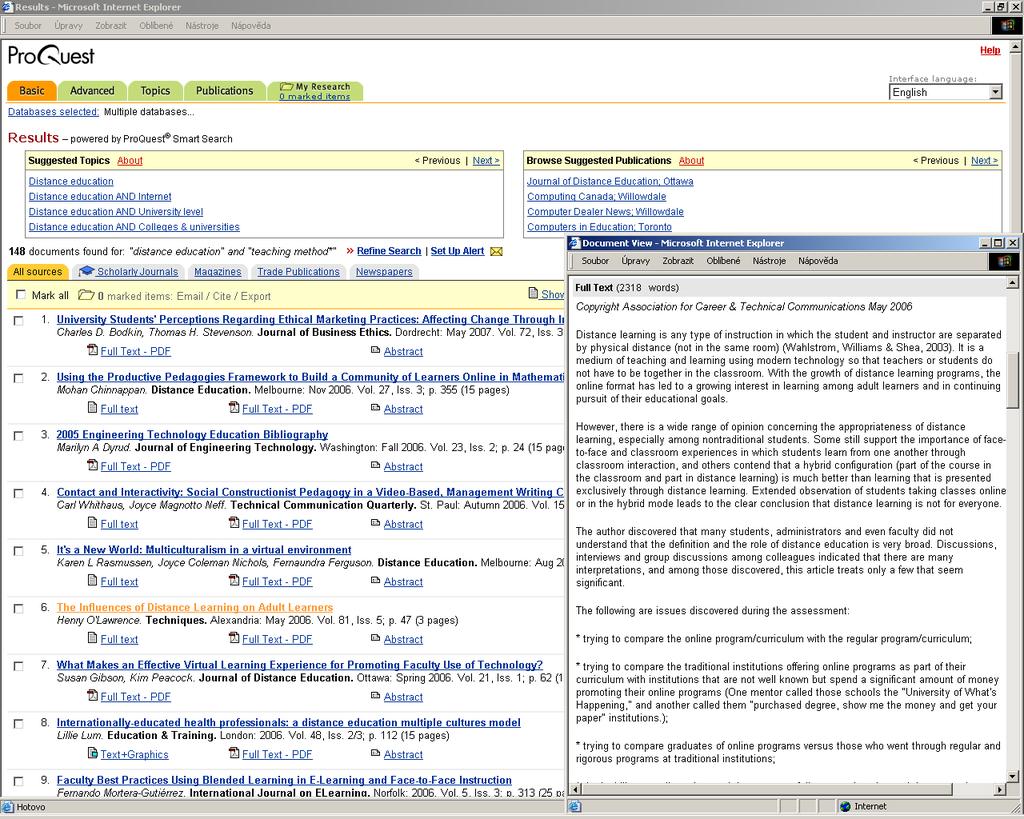Switch to the Advanced search tab
The width and height of the screenshot is (1024, 819).
[x=92, y=91]
